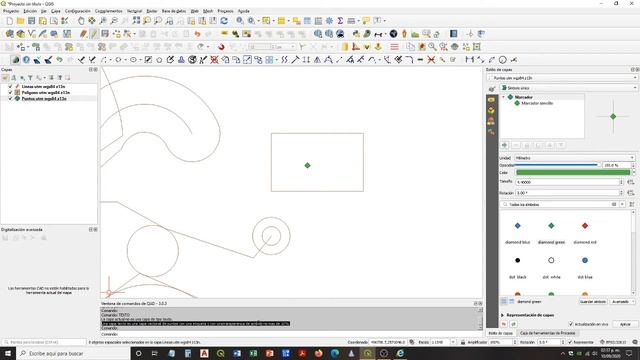This screenshot has width=640, height=360.
Task: Click the red snapping magnet icon
Action: click(221, 47)
